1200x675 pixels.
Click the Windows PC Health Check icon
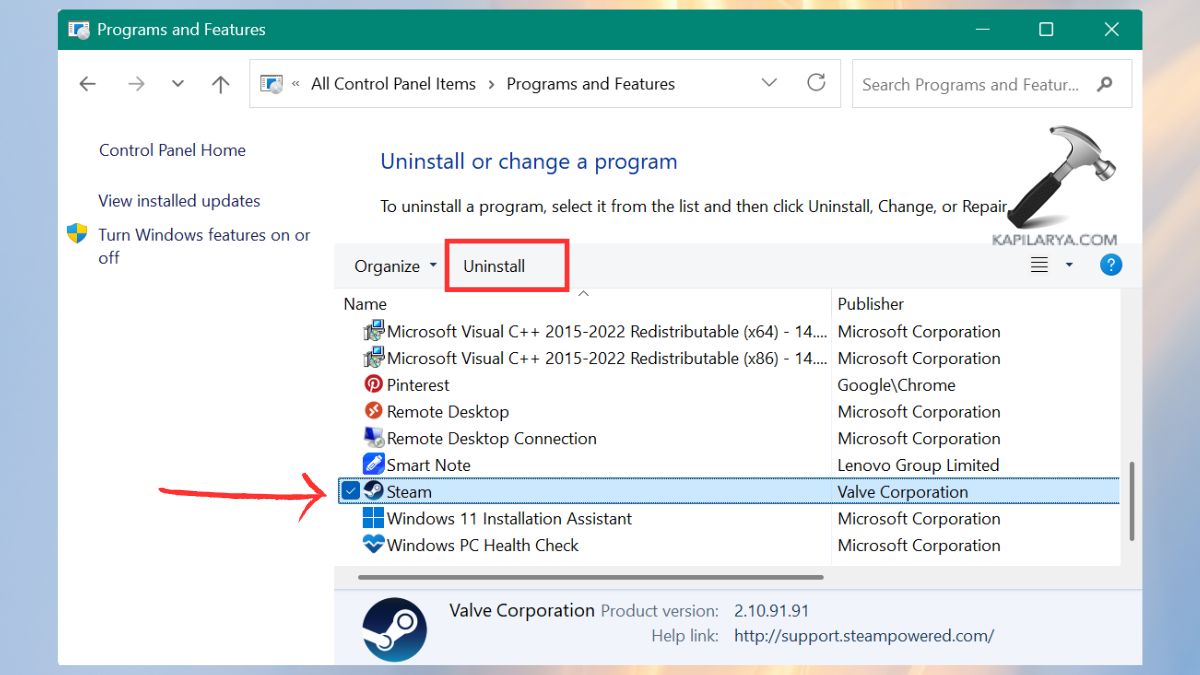tap(372, 544)
